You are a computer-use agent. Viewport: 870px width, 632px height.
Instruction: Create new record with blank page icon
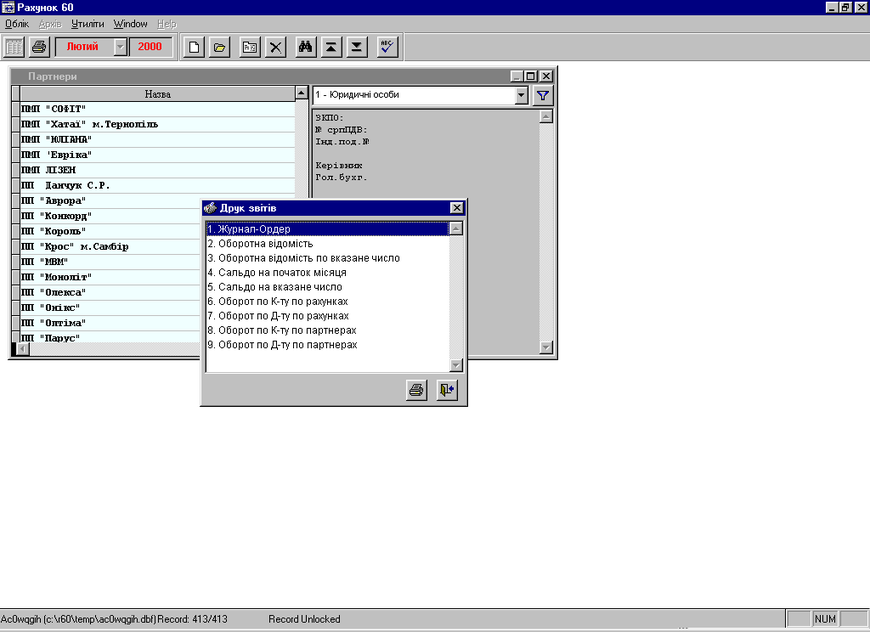point(194,47)
